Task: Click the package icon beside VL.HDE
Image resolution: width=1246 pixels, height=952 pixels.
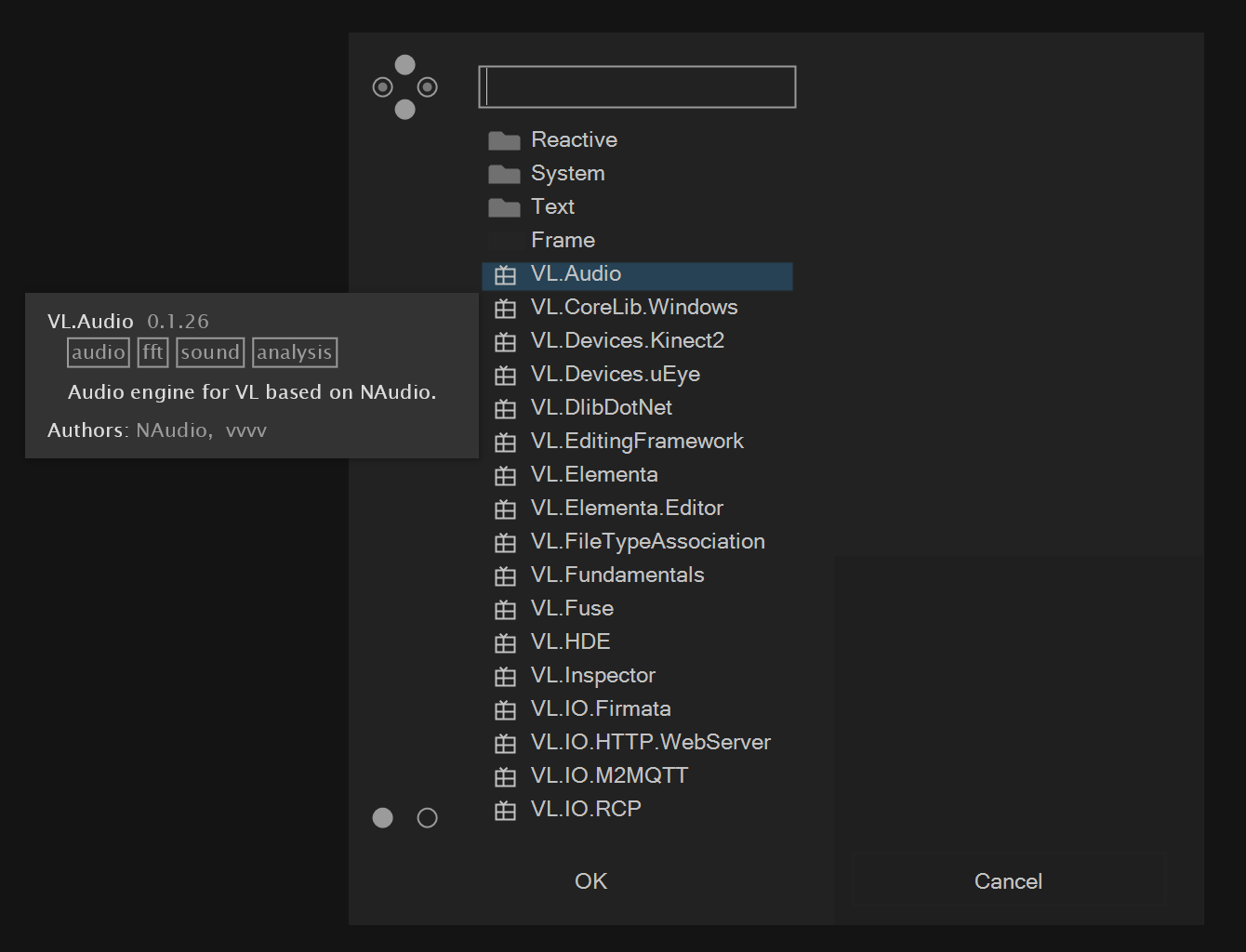Action: (x=505, y=643)
